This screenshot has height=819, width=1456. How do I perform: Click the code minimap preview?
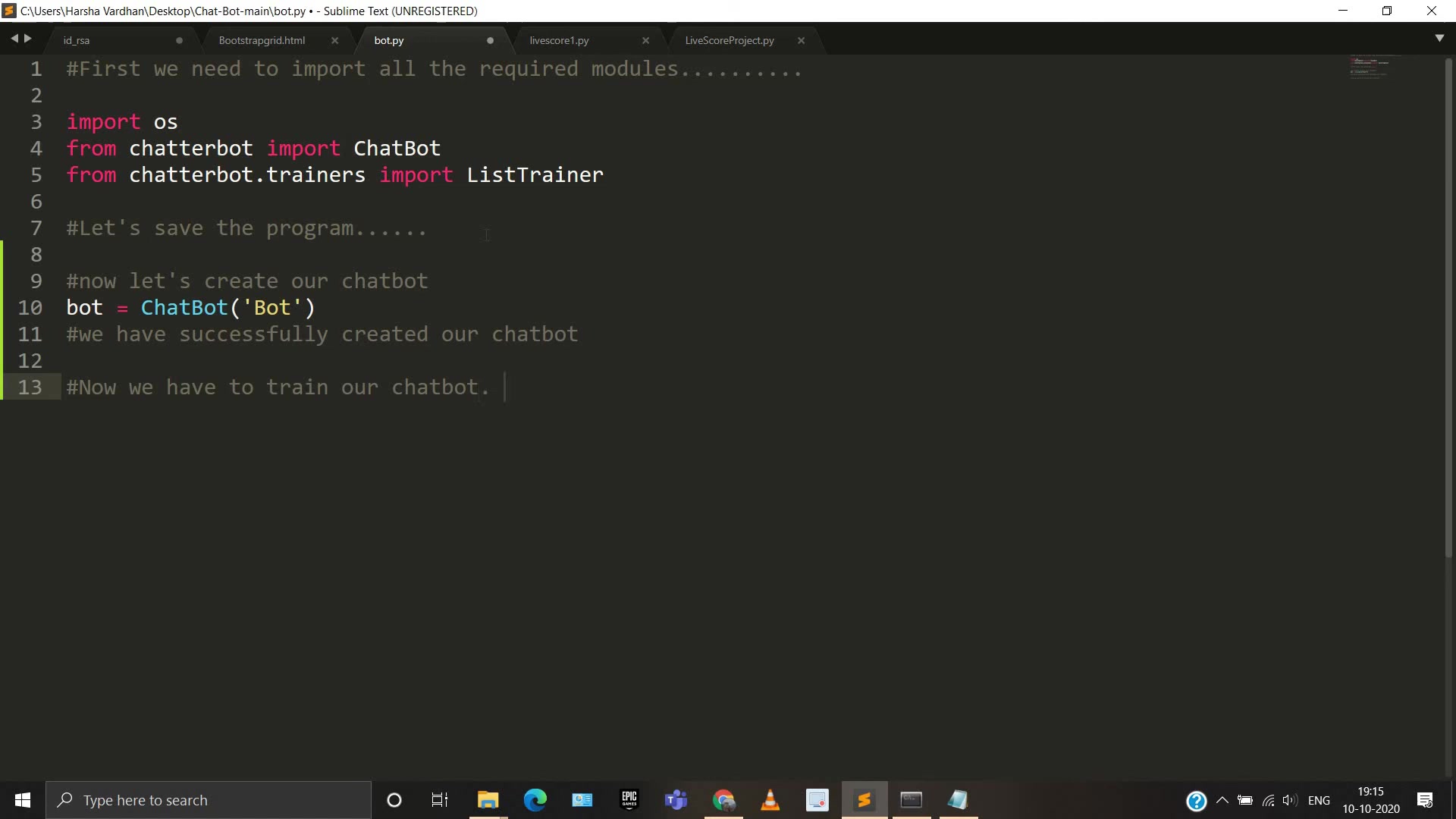(x=1370, y=67)
